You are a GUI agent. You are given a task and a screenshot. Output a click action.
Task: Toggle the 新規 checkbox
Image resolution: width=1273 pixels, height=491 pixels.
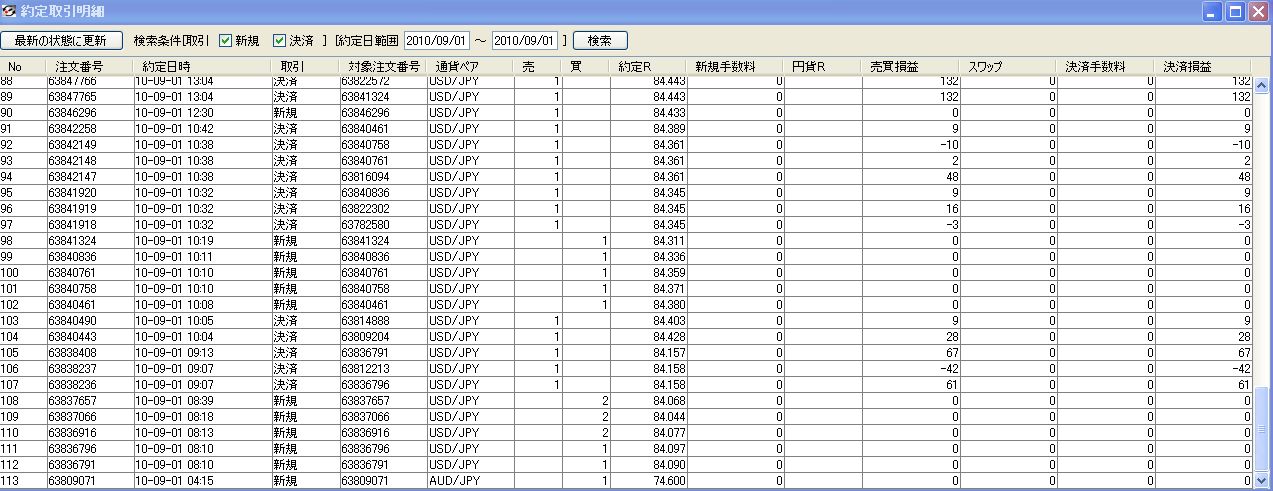pos(225,41)
